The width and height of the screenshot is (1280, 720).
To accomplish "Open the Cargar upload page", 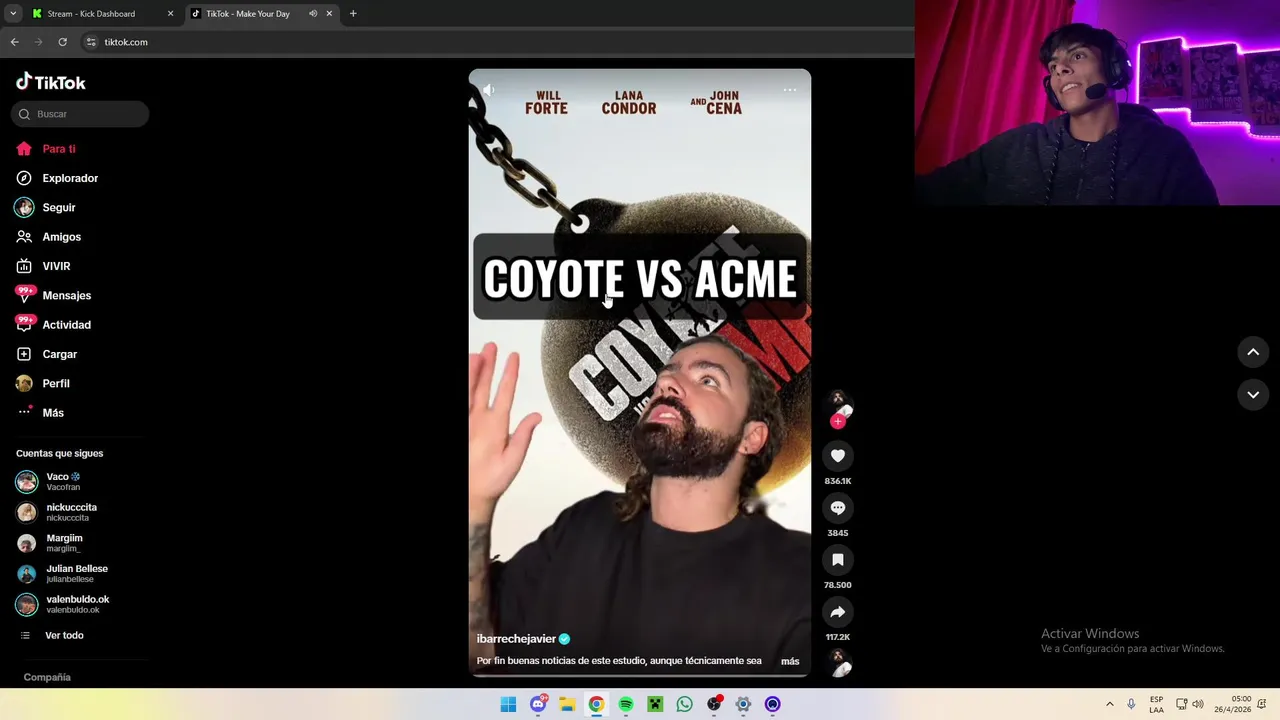I will 47,354.
